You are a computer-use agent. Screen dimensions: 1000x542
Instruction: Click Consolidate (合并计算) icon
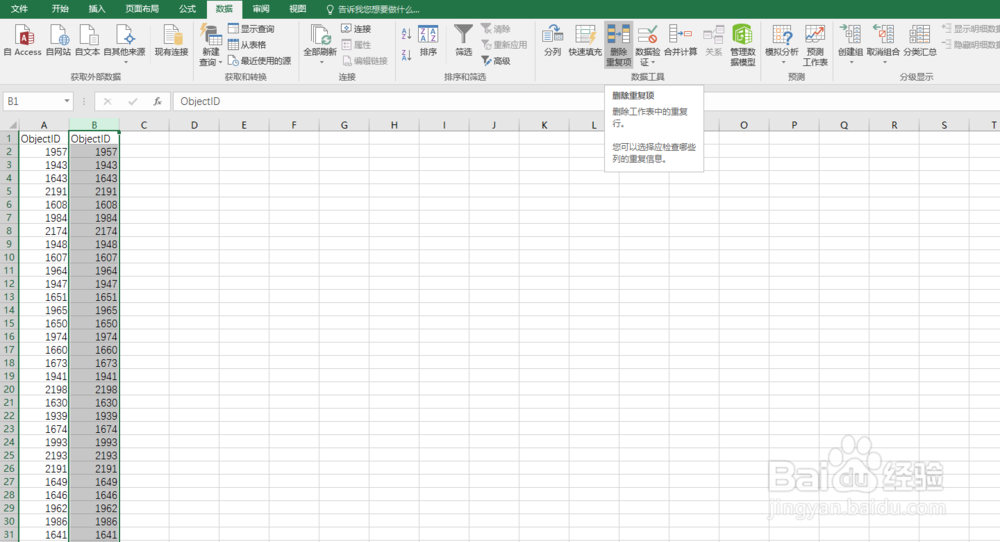680,34
